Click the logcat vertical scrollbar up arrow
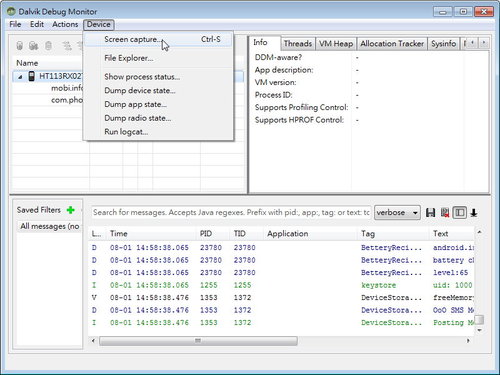The height and width of the screenshot is (375, 500). pyautogui.click(x=479, y=232)
